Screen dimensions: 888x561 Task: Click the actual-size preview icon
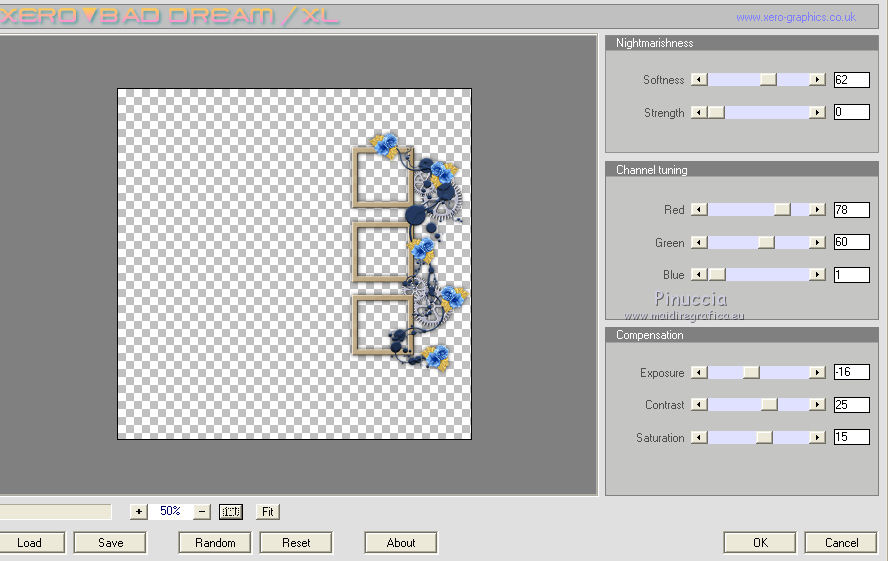click(231, 512)
